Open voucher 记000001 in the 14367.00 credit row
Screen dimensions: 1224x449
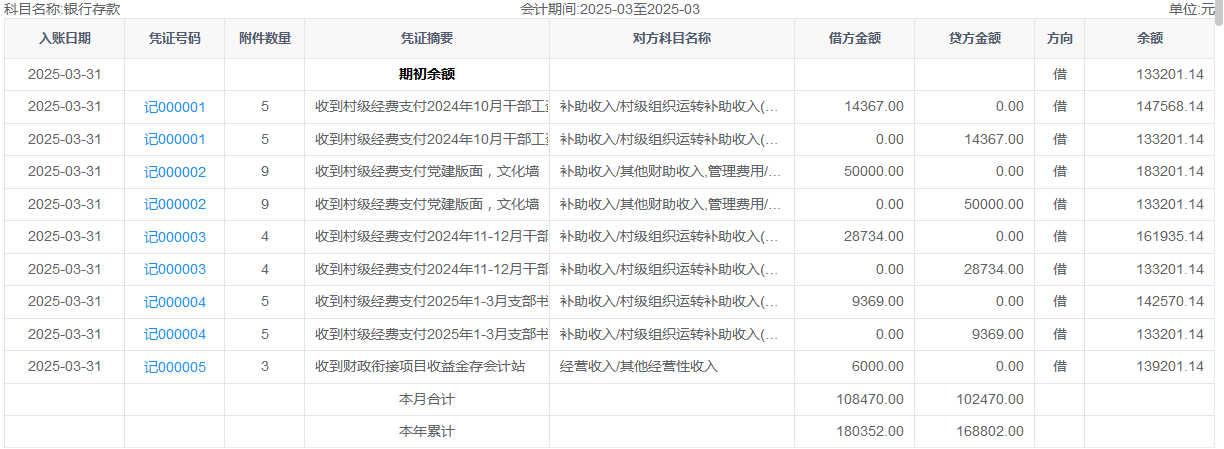click(x=174, y=140)
